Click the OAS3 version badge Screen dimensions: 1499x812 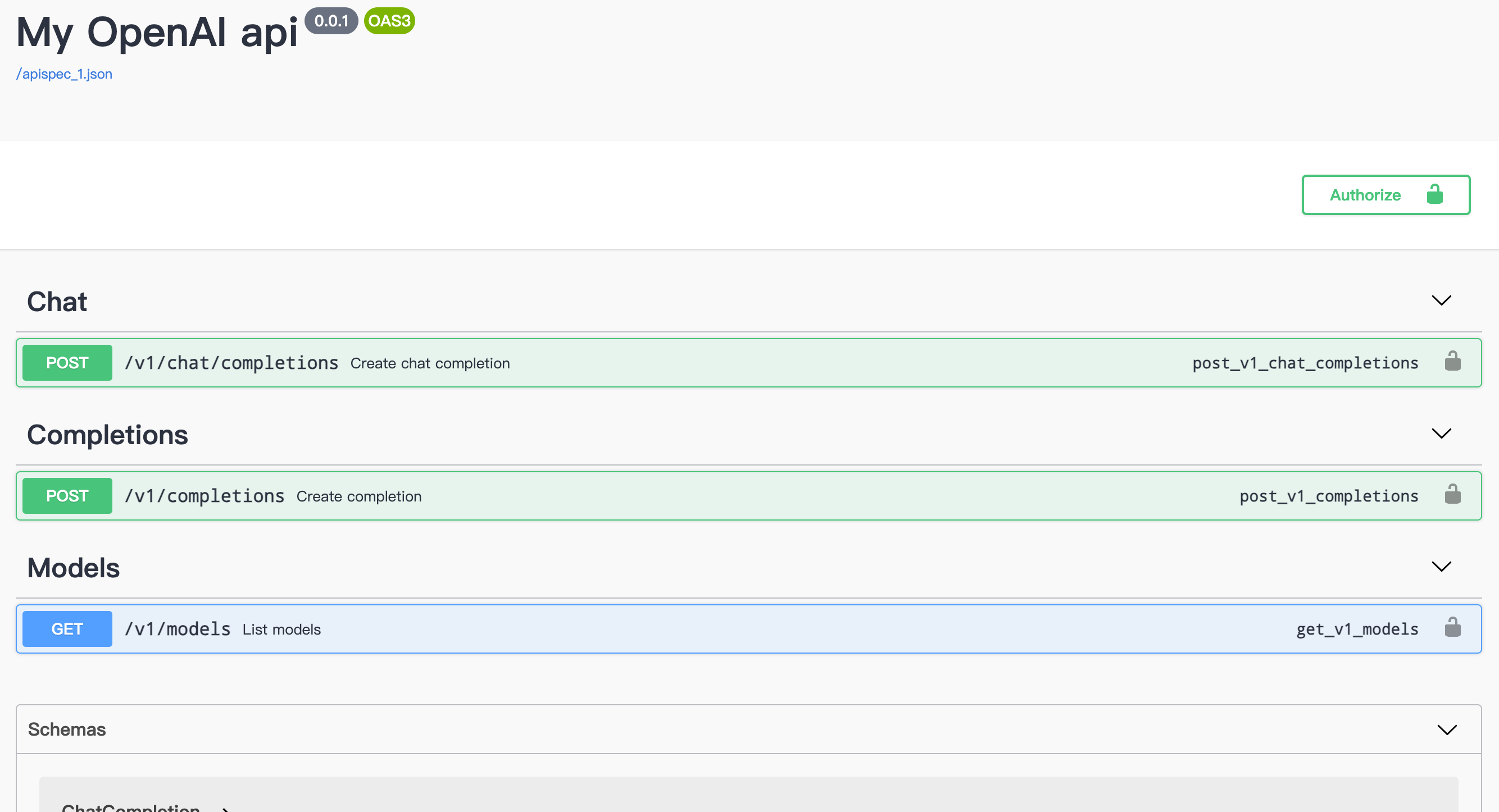[389, 21]
